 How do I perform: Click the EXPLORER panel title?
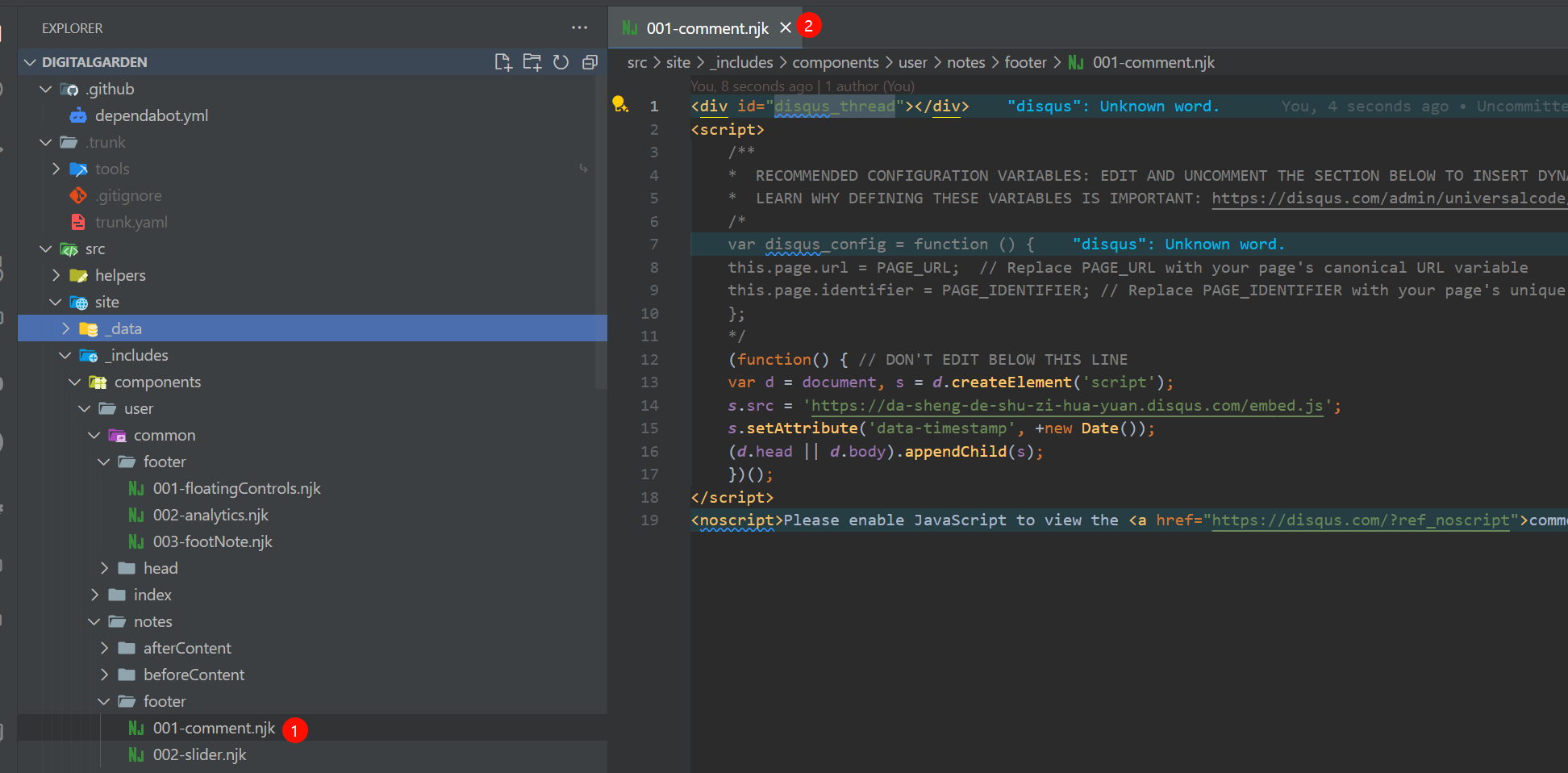(72, 28)
